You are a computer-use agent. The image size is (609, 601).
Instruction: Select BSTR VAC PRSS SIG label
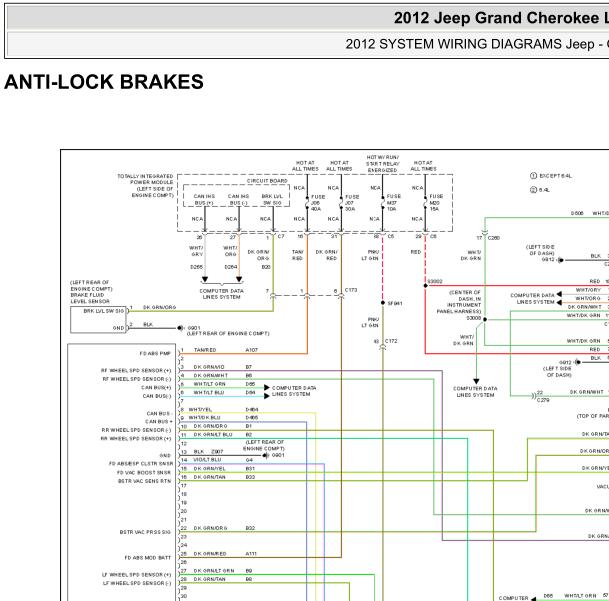(145, 532)
